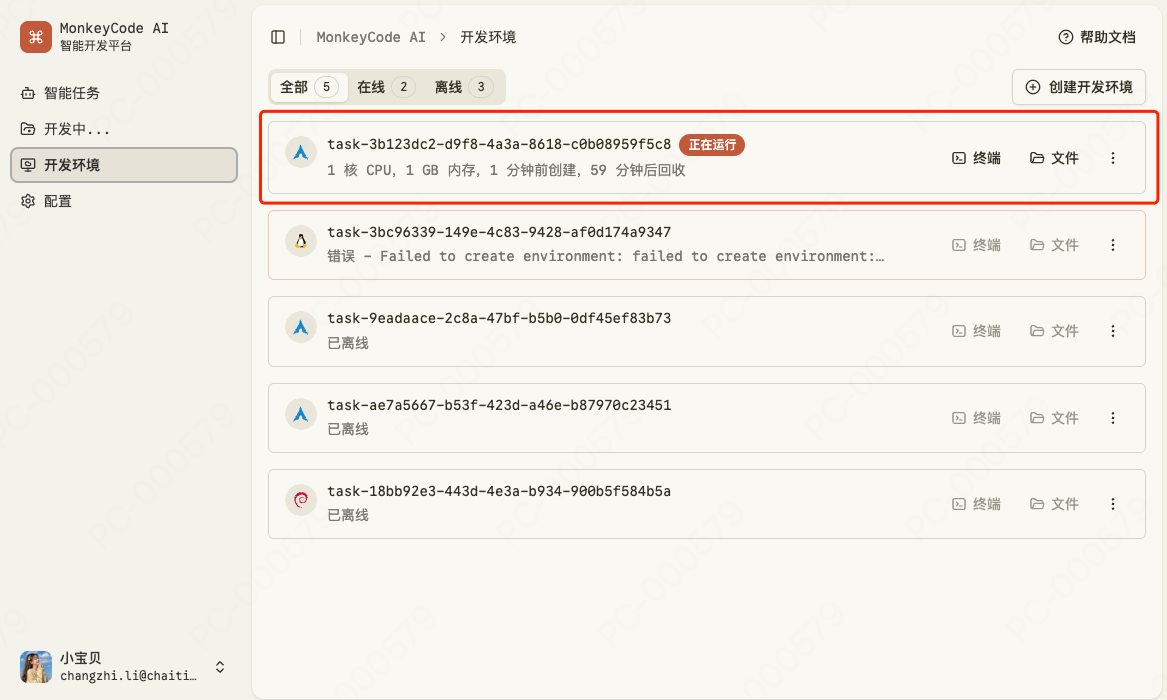Select task-3b123dc2-d9f8-4a3a-8618-c0b08959f5c8 name
The width and height of the screenshot is (1167, 700).
499,144
